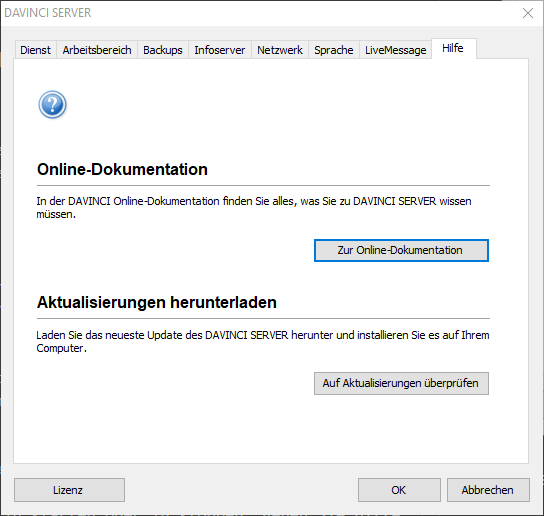Click the DAVINCI SERVER title text
Screen dimensions: 544x516
48,13
